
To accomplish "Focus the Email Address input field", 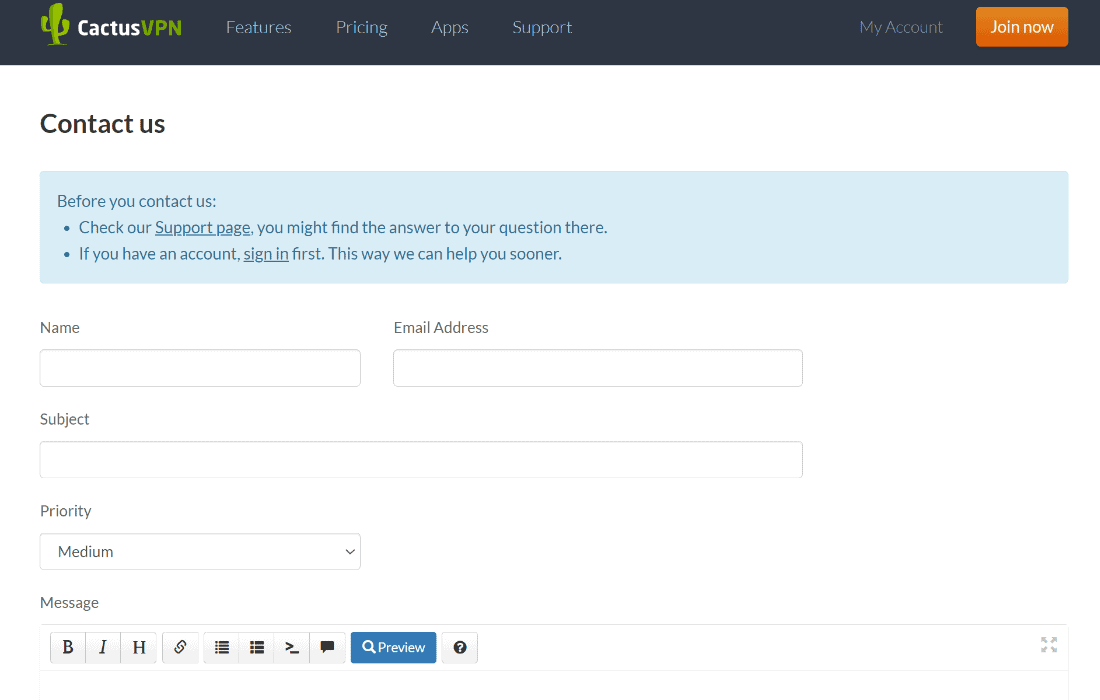I will [597, 368].
